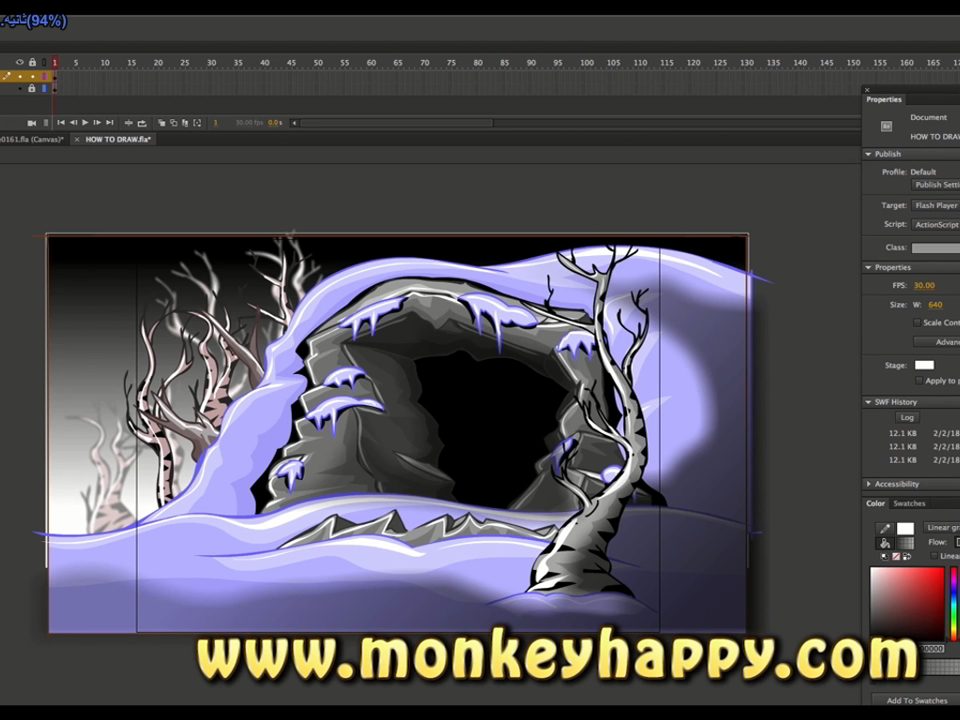Enable the Onion Skin icon

point(162,123)
